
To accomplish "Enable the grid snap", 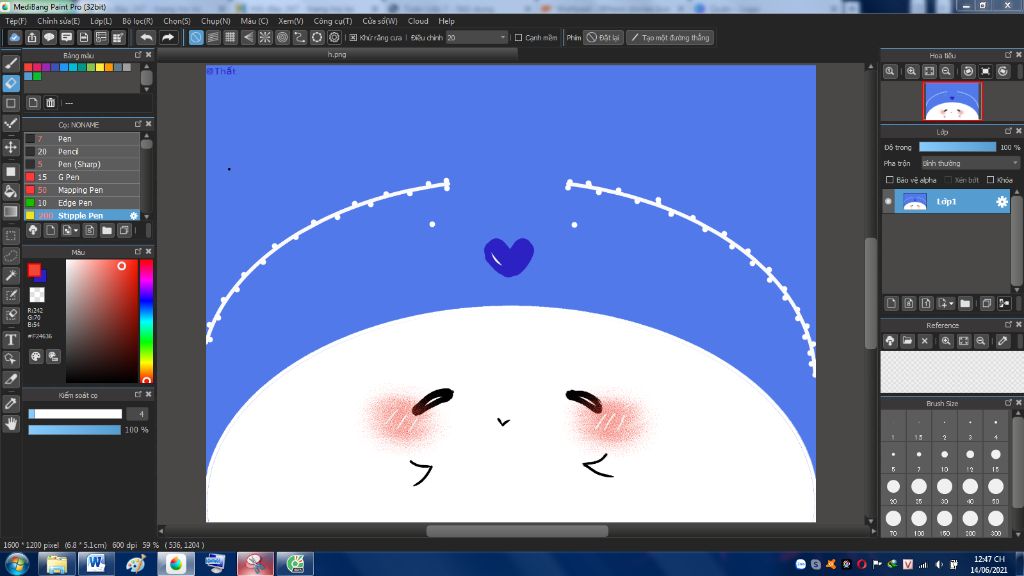I will coord(230,37).
